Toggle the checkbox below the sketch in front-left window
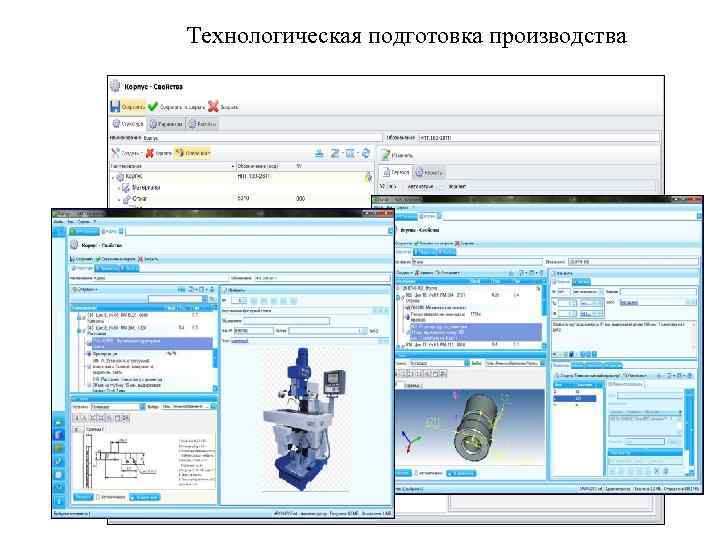This screenshot has width=720, height=540. click(x=98, y=497)
